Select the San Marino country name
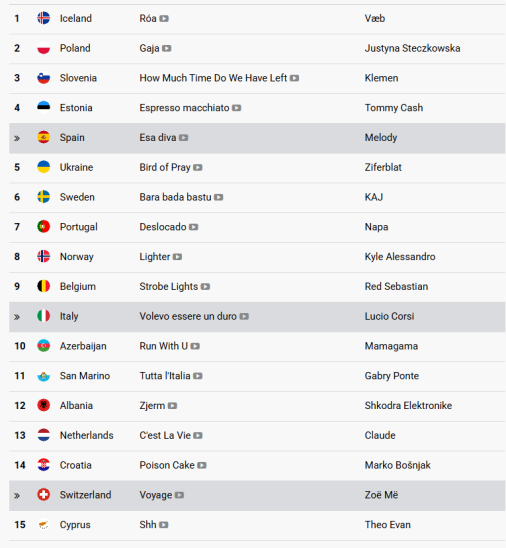 click(x=85, y=376)
